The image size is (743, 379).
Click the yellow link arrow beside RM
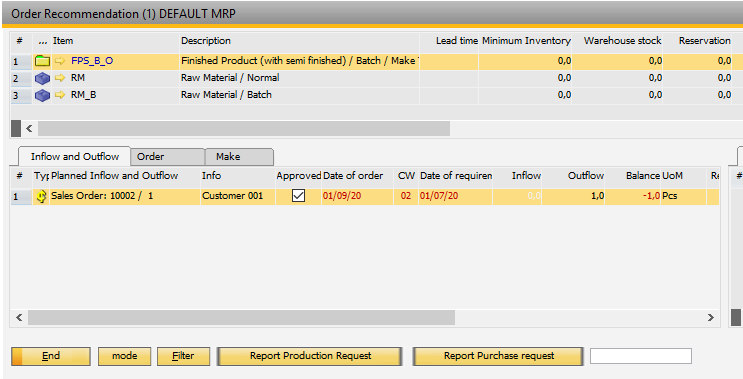(60, 78)
